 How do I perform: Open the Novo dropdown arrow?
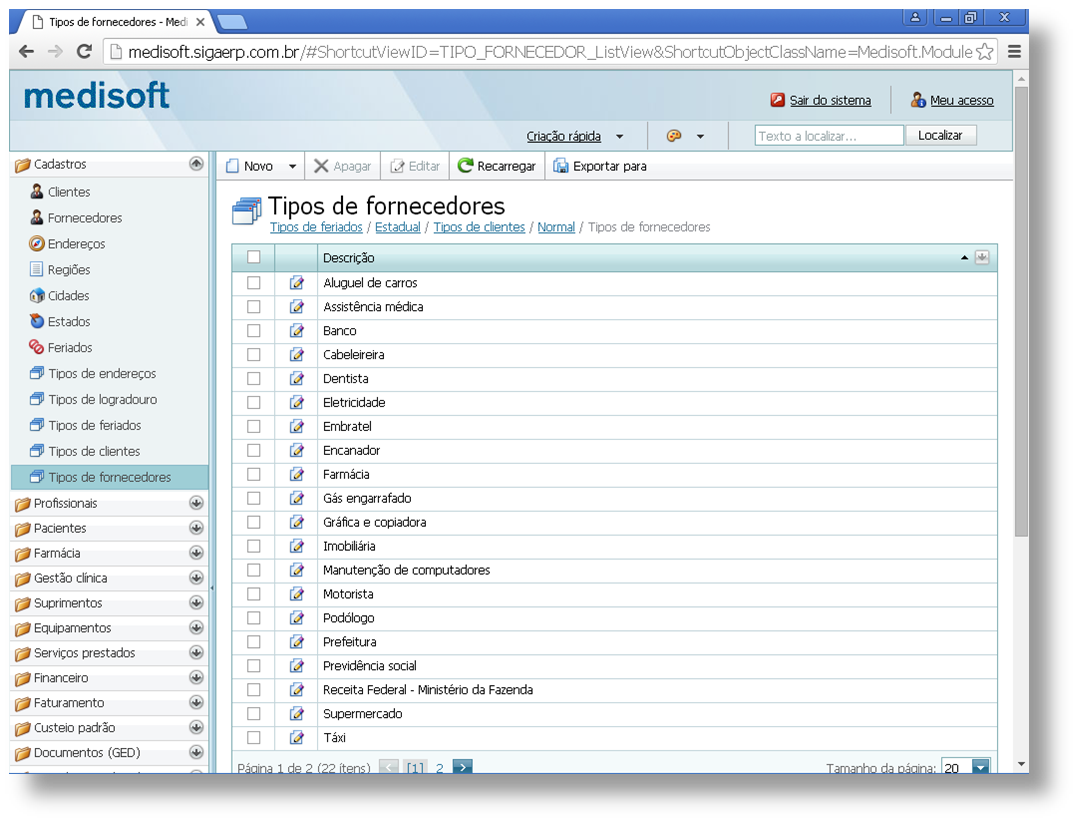(x=292, y=166)
